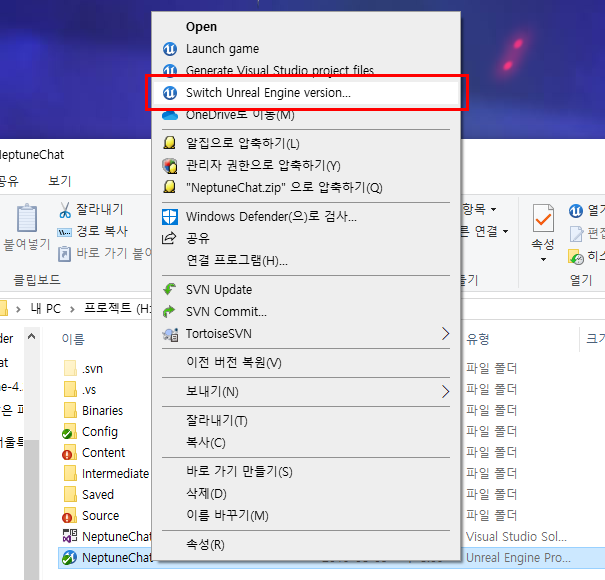The image size is (605, 580).
Task: Click 바로 가기 붙여넣기 paste shortcut in ribbon
Action: [105, 254]
